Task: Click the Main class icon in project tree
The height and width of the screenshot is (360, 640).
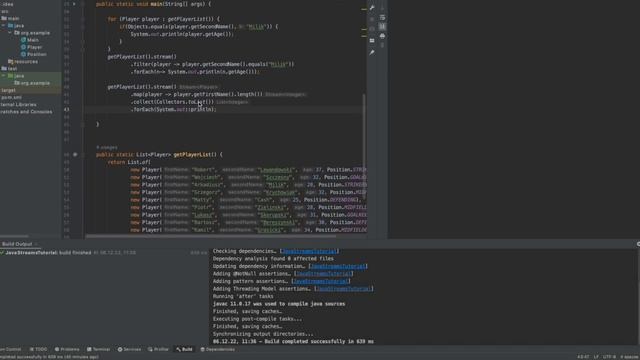Action: [23, 40]
